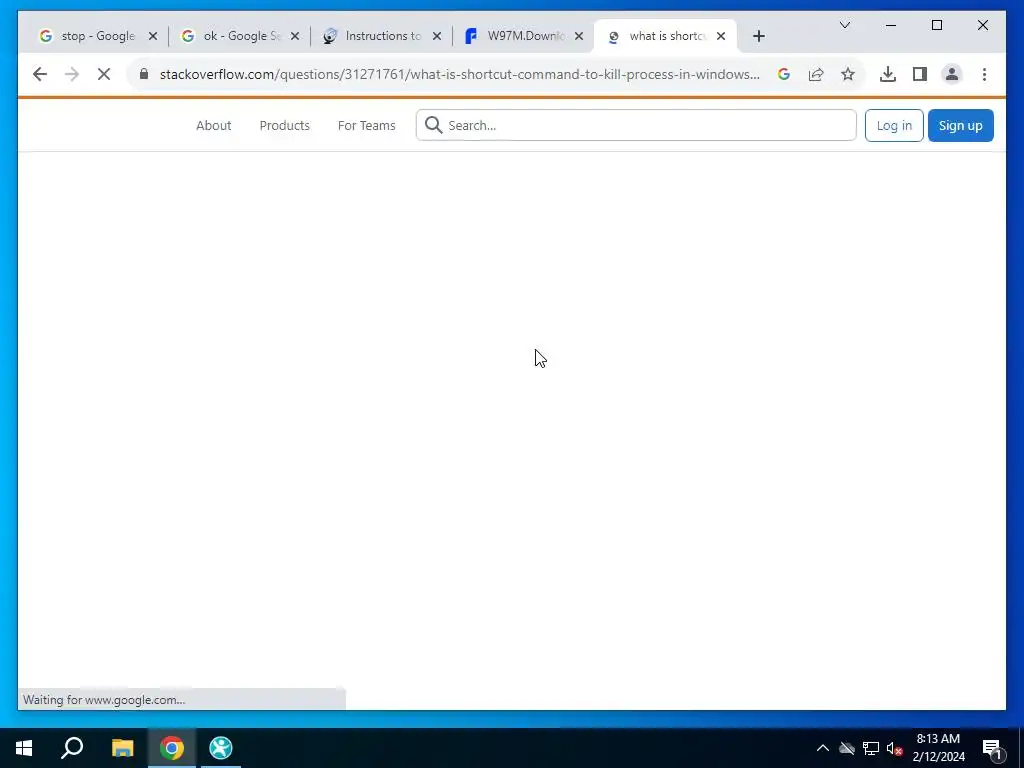Click the muted volume tray icon

coord(894,748)
